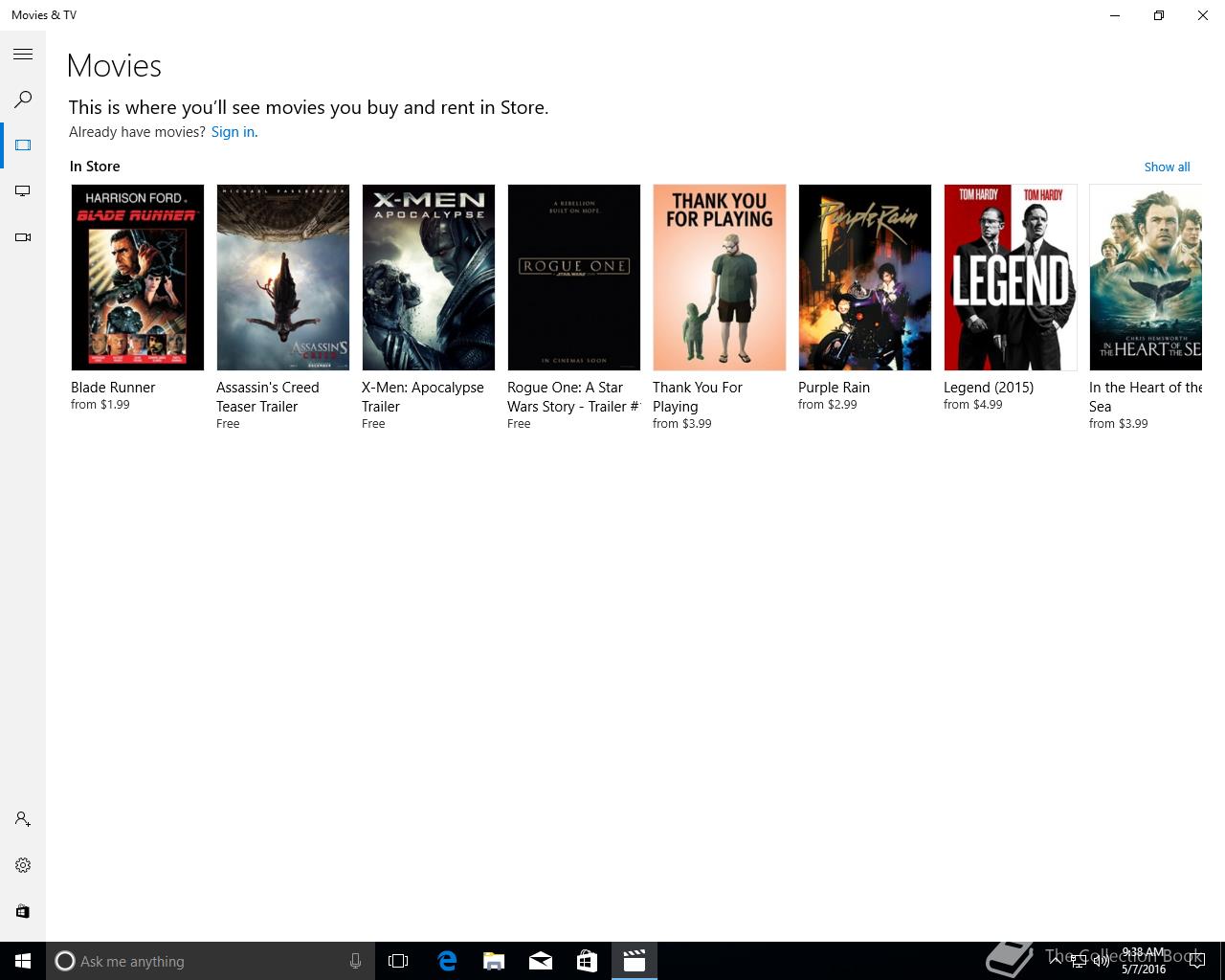Click the from $1.99 price label
Image resolution: width=1225 pixels, height=980 pixels.
coord(100,405)
